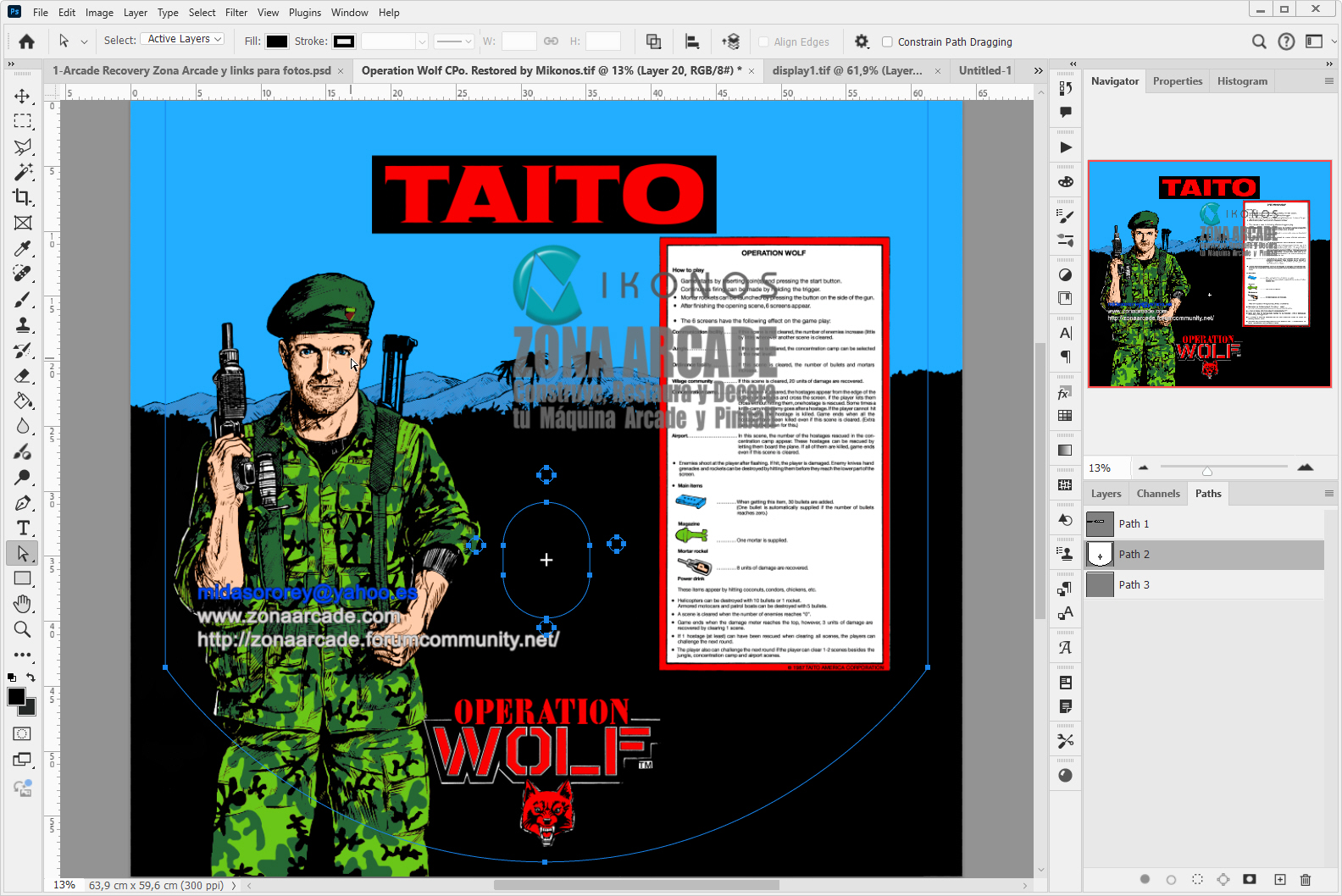Open the Layer menu

[136, 13]
